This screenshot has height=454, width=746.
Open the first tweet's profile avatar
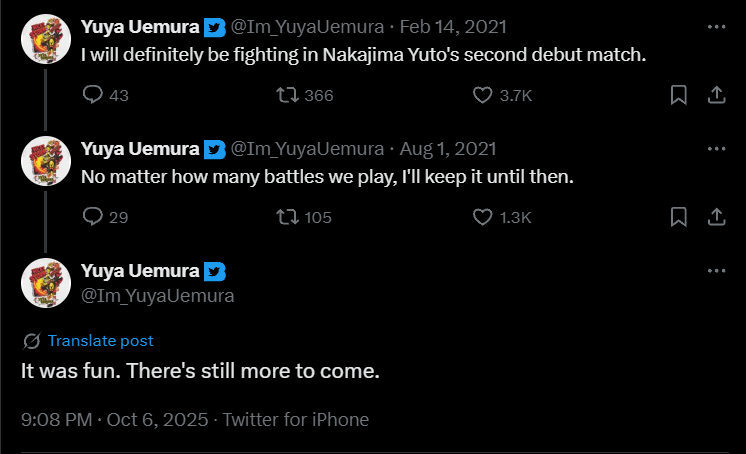point(45,40)
